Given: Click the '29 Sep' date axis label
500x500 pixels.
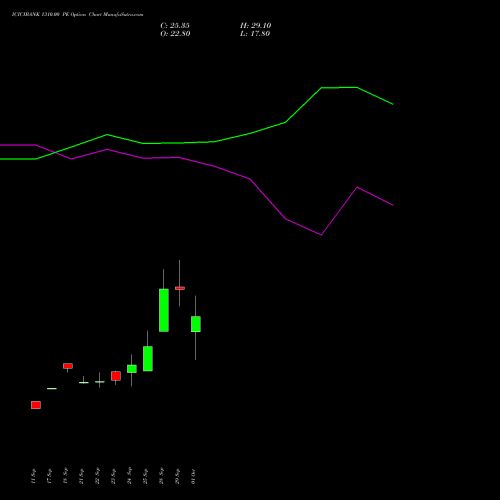Looking at the screenshot, I should coord(177,476).
